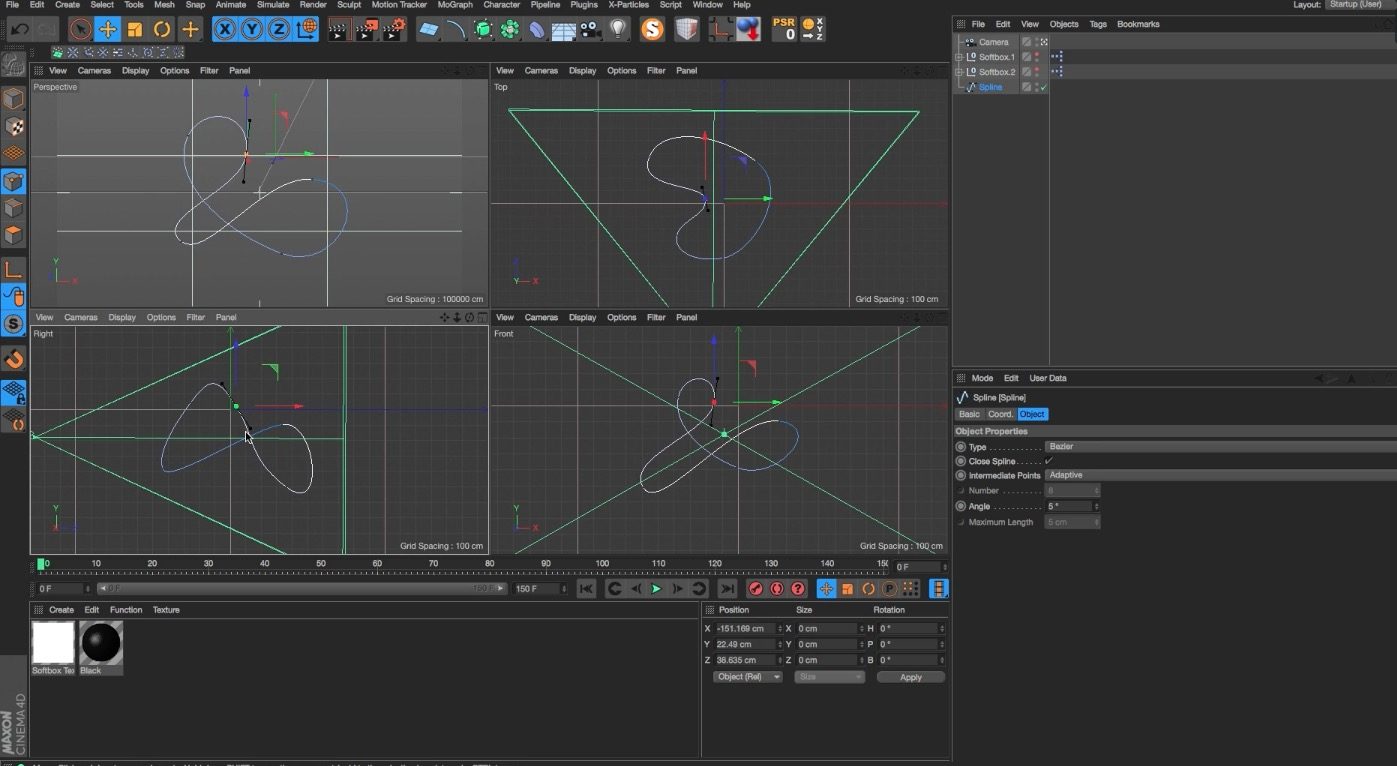Open the Spline pen tool icon
This screenshot has width=1397, height=766.
pyautogui.click(x=456, y=30)
